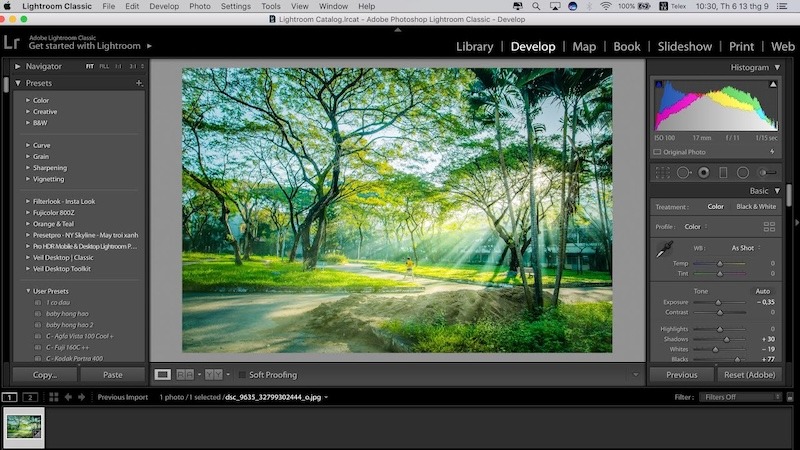The width and height of the screenshot is (800, 450).
Task: Select the Radial Filter tool
Action: click(x=743, y=173)
